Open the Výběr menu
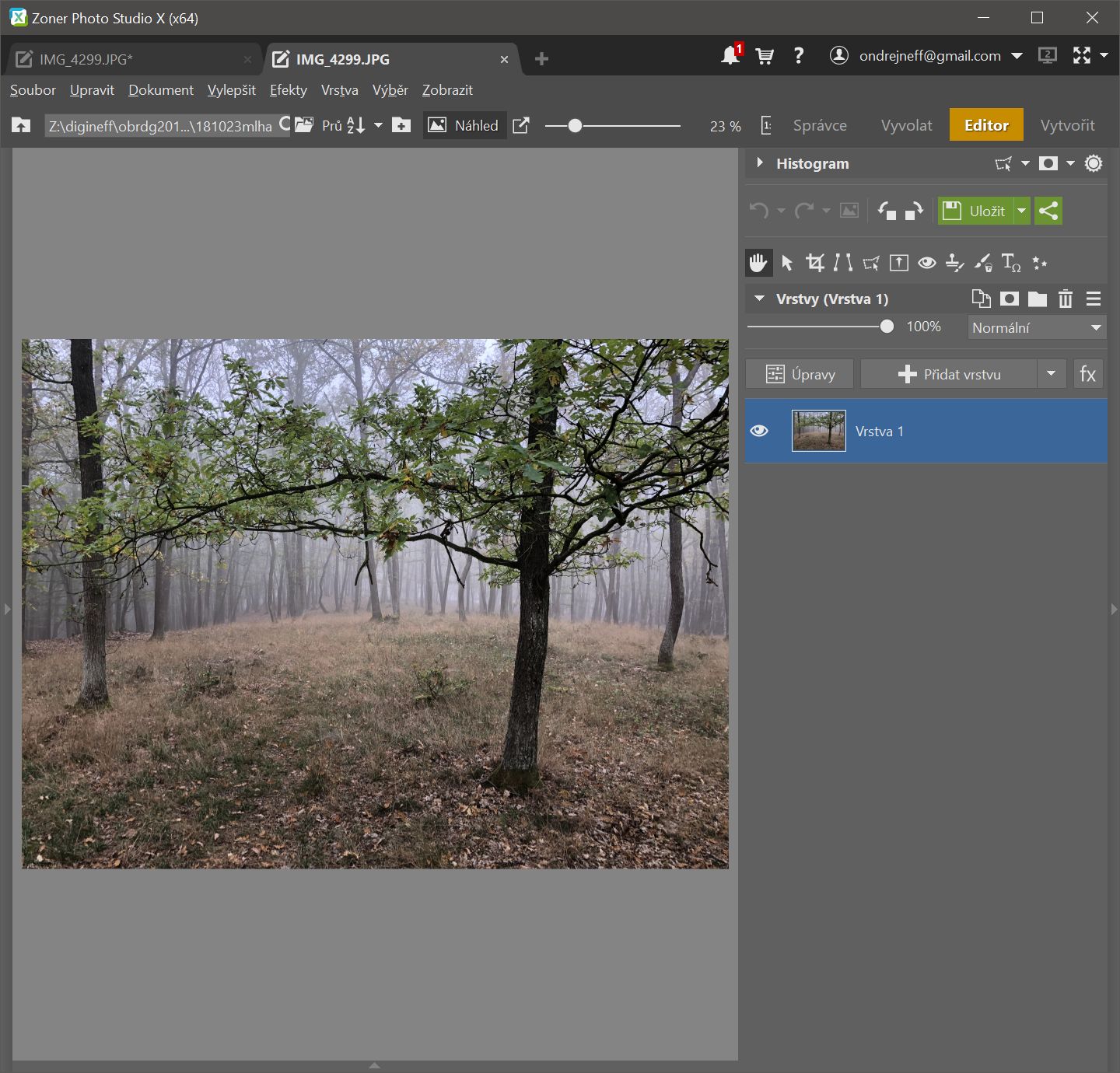This screenshot has height=1073, width=1120. point(390,90)
